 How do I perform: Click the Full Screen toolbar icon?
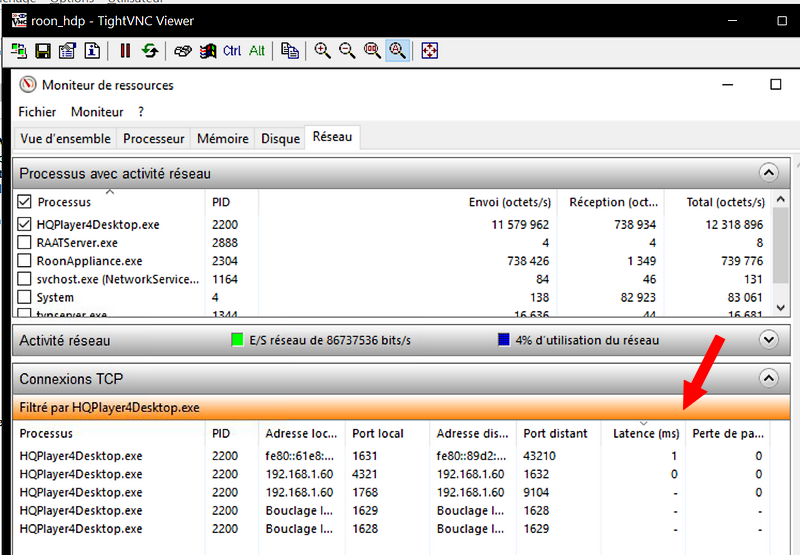click(x=430, y=51)
